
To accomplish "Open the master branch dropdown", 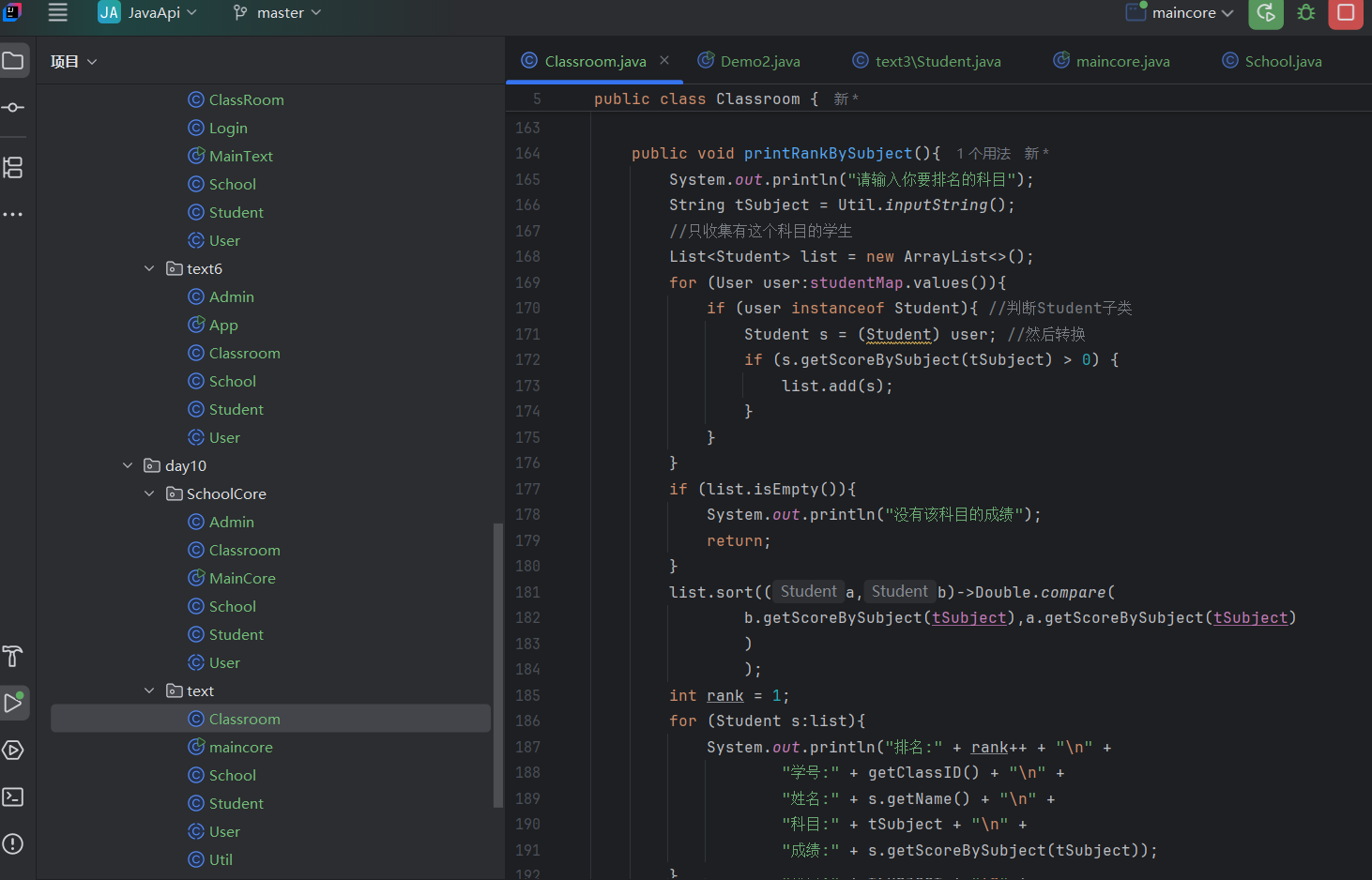I will [278, 13].
